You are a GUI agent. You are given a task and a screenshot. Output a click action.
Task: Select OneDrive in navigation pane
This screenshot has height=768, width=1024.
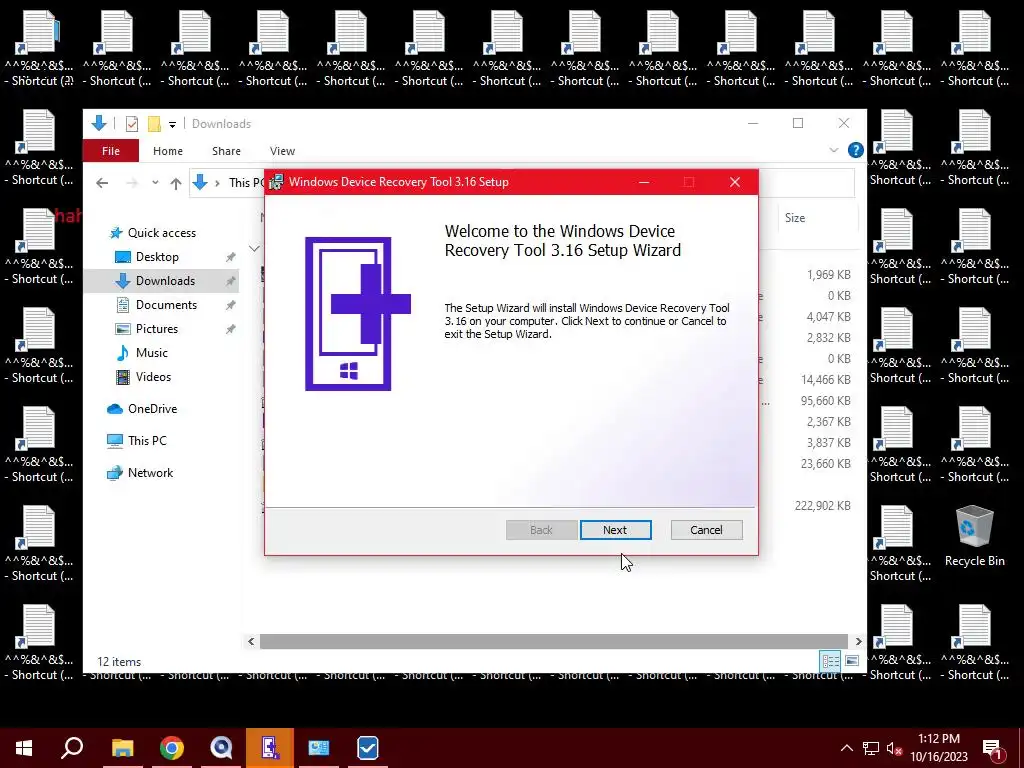coord(152,409)
